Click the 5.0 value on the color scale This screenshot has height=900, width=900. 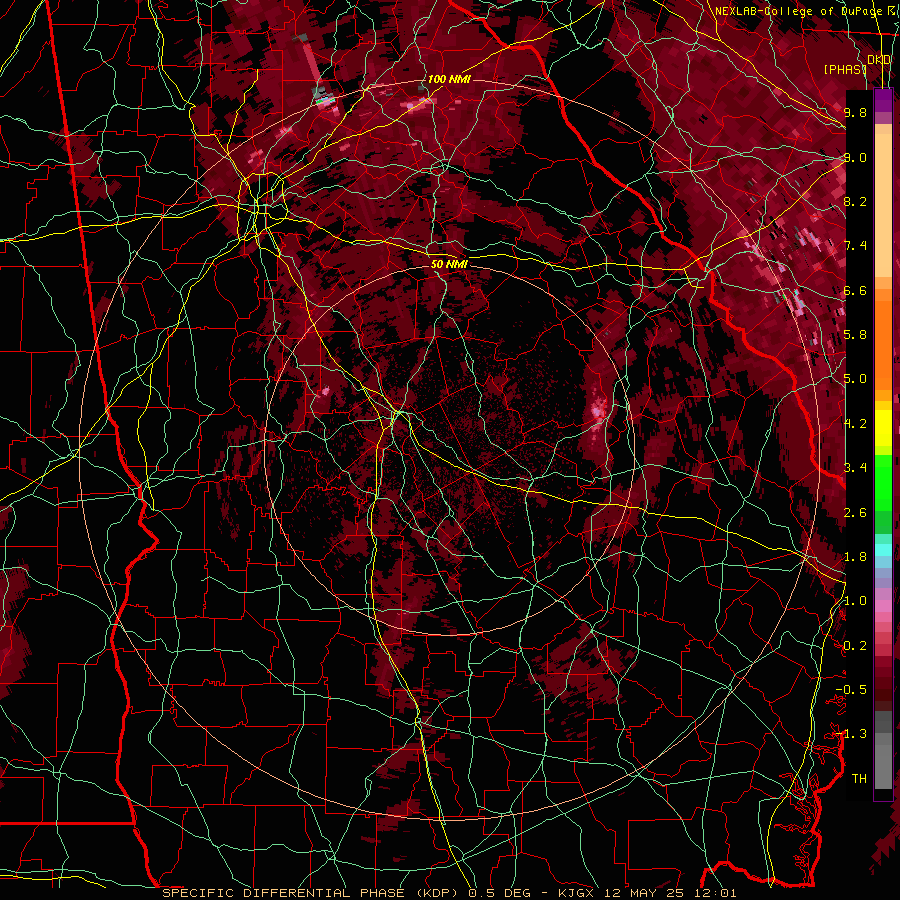click(x=855, y=379)
